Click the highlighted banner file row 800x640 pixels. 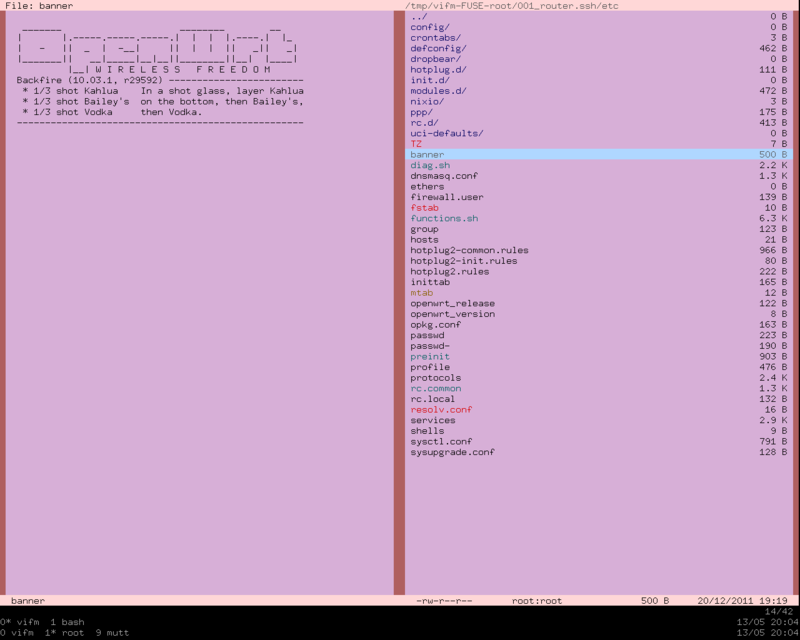pos(598,155)
